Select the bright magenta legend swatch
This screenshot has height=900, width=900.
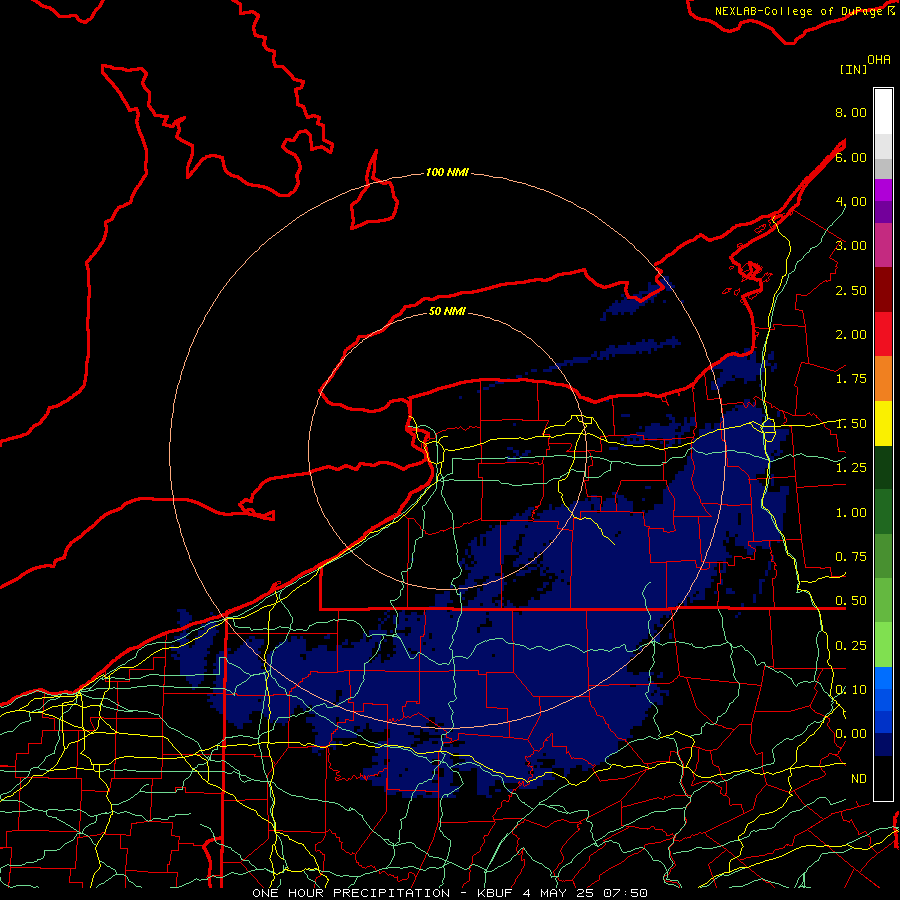[883, 191]
